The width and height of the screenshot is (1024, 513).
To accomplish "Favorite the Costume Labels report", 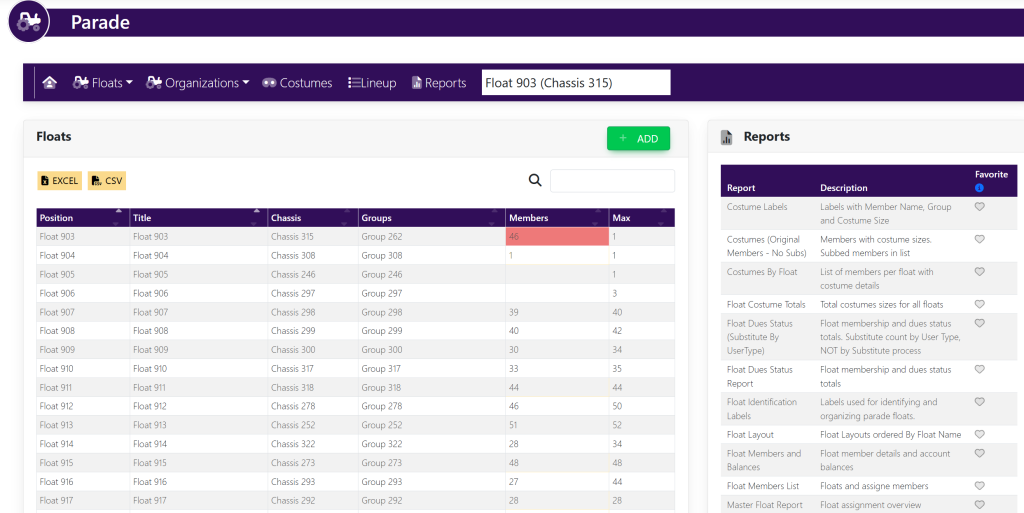I will [980, 207].
